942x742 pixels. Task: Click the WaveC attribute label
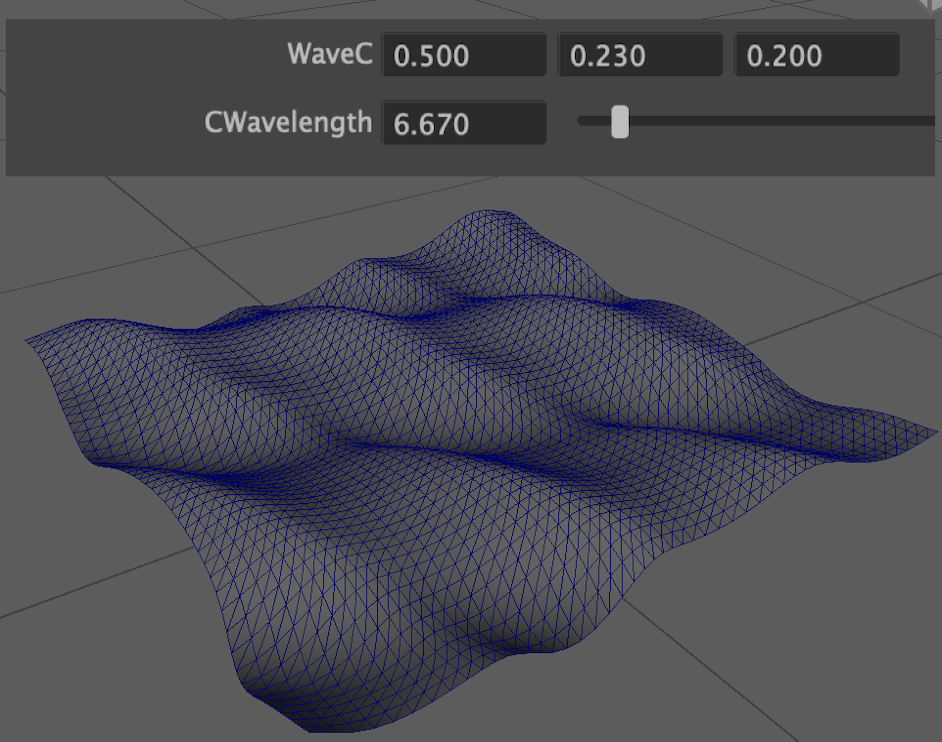(330, 54)
